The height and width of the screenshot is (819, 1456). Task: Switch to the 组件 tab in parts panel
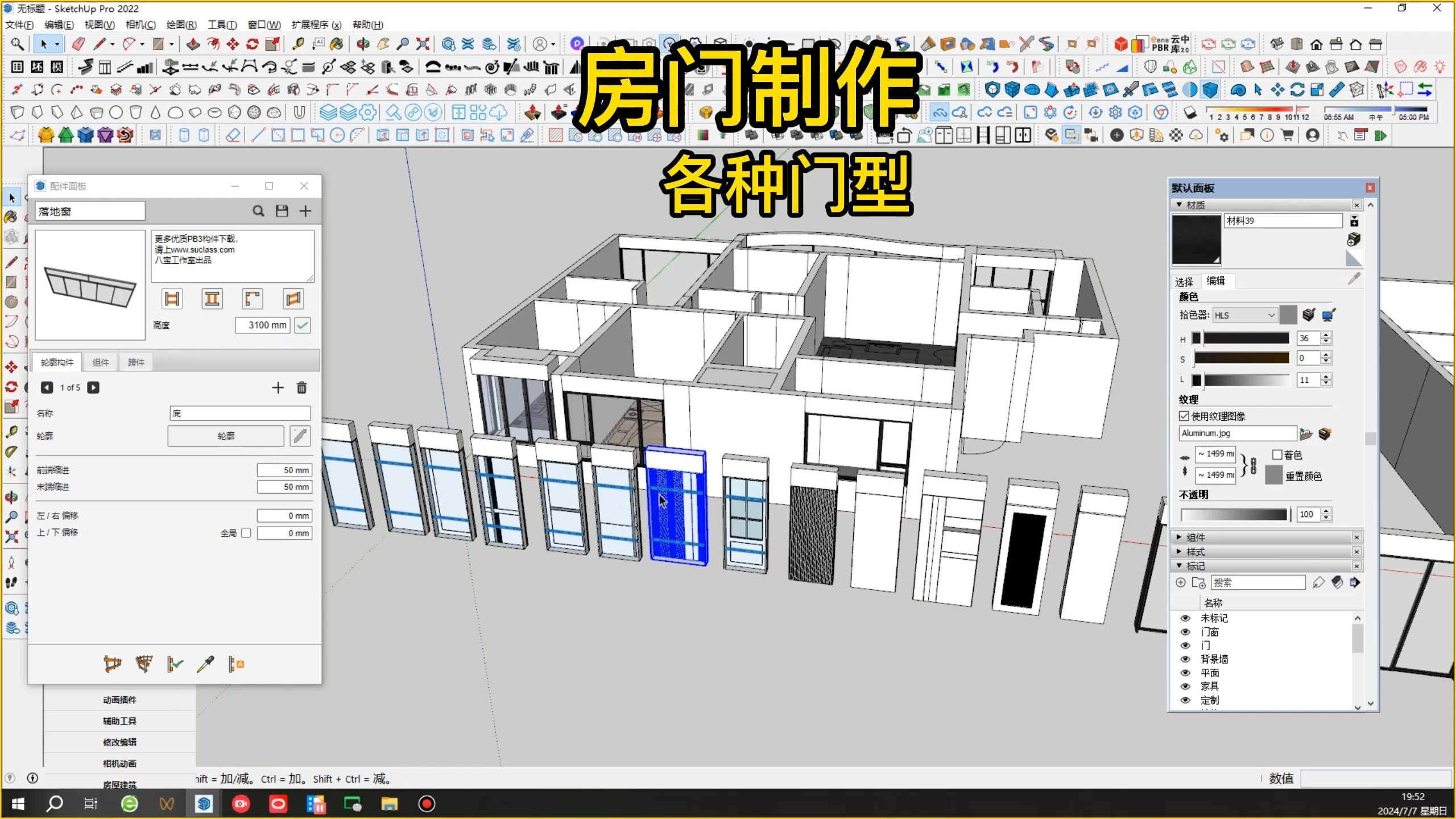tap(101, 362)
